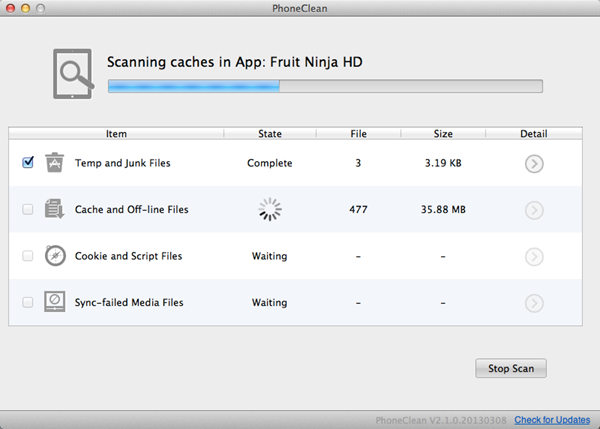Screen dimensions: 600x429
Task: Click the Cache and Off-line Files icon
Action: (55, 210)
